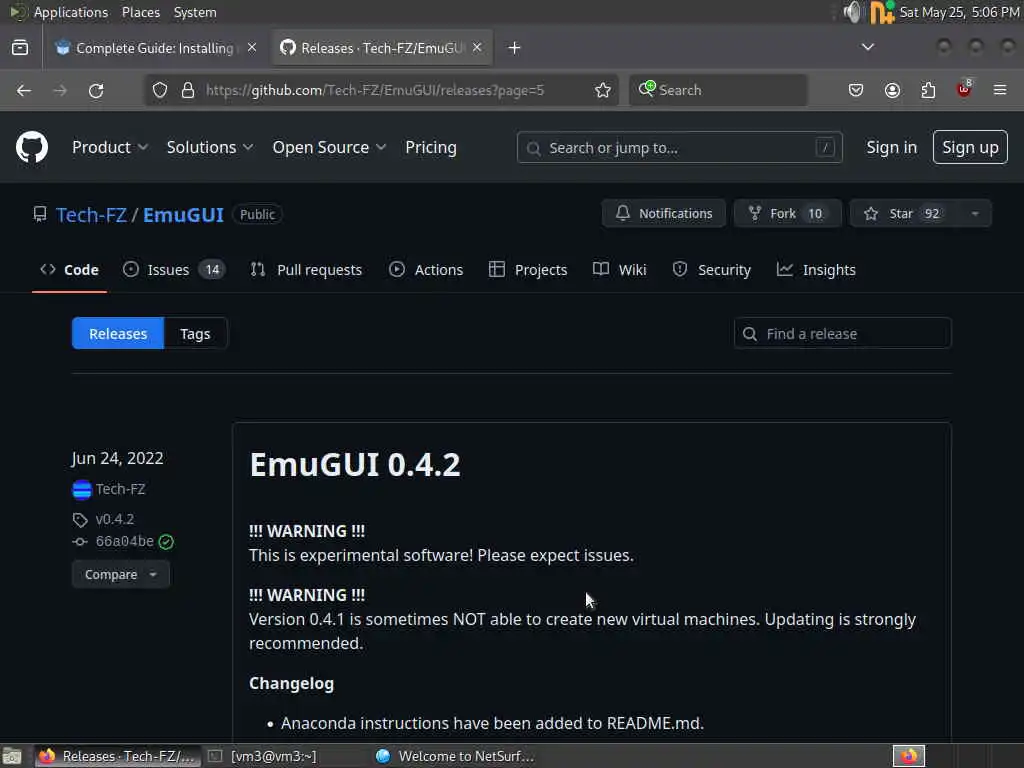Click the clock showing Sat May 25
Screen dimensions: 1024x768
(959, 12)
